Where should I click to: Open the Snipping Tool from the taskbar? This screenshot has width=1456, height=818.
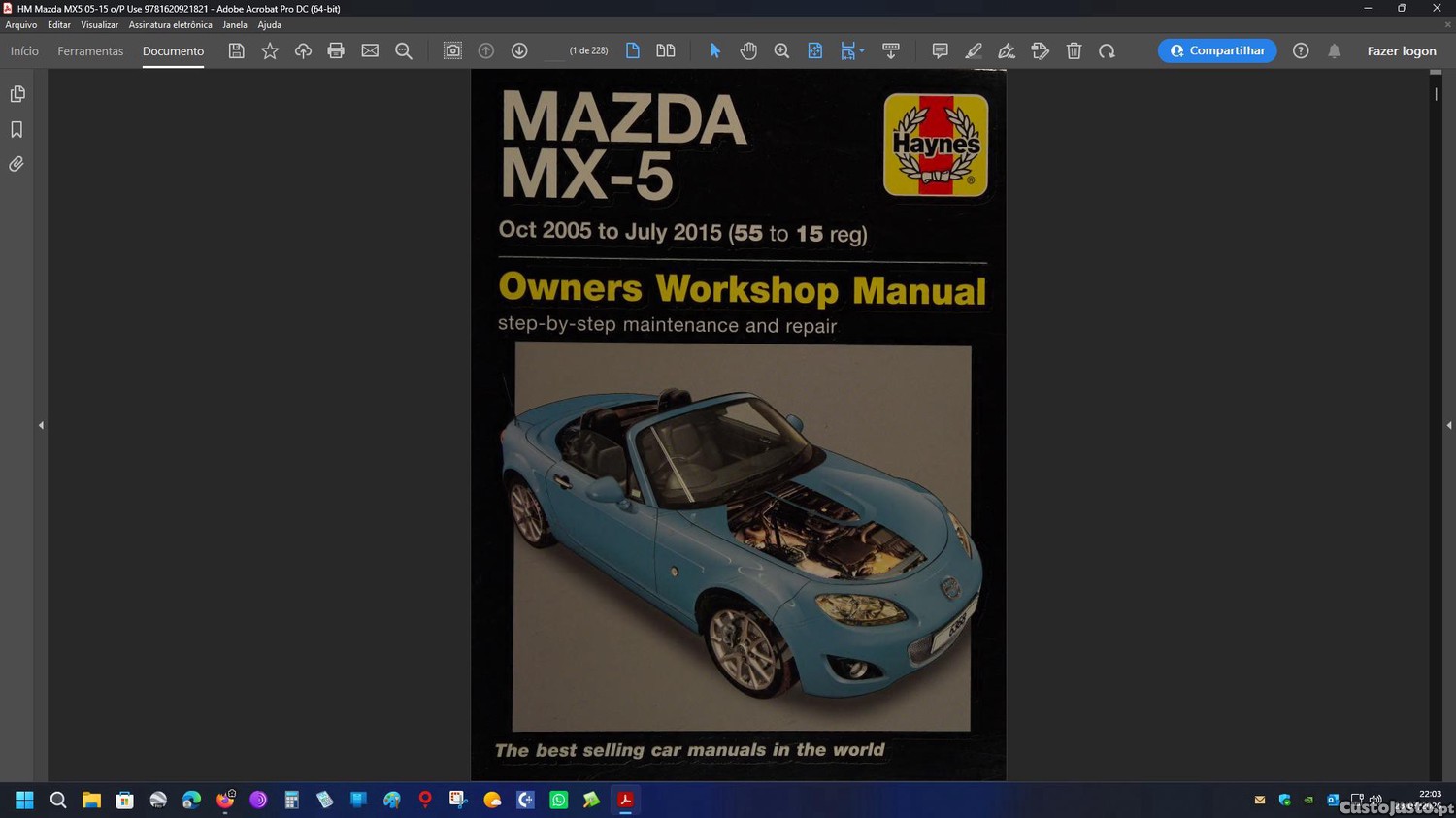click(x=458, y=800)
